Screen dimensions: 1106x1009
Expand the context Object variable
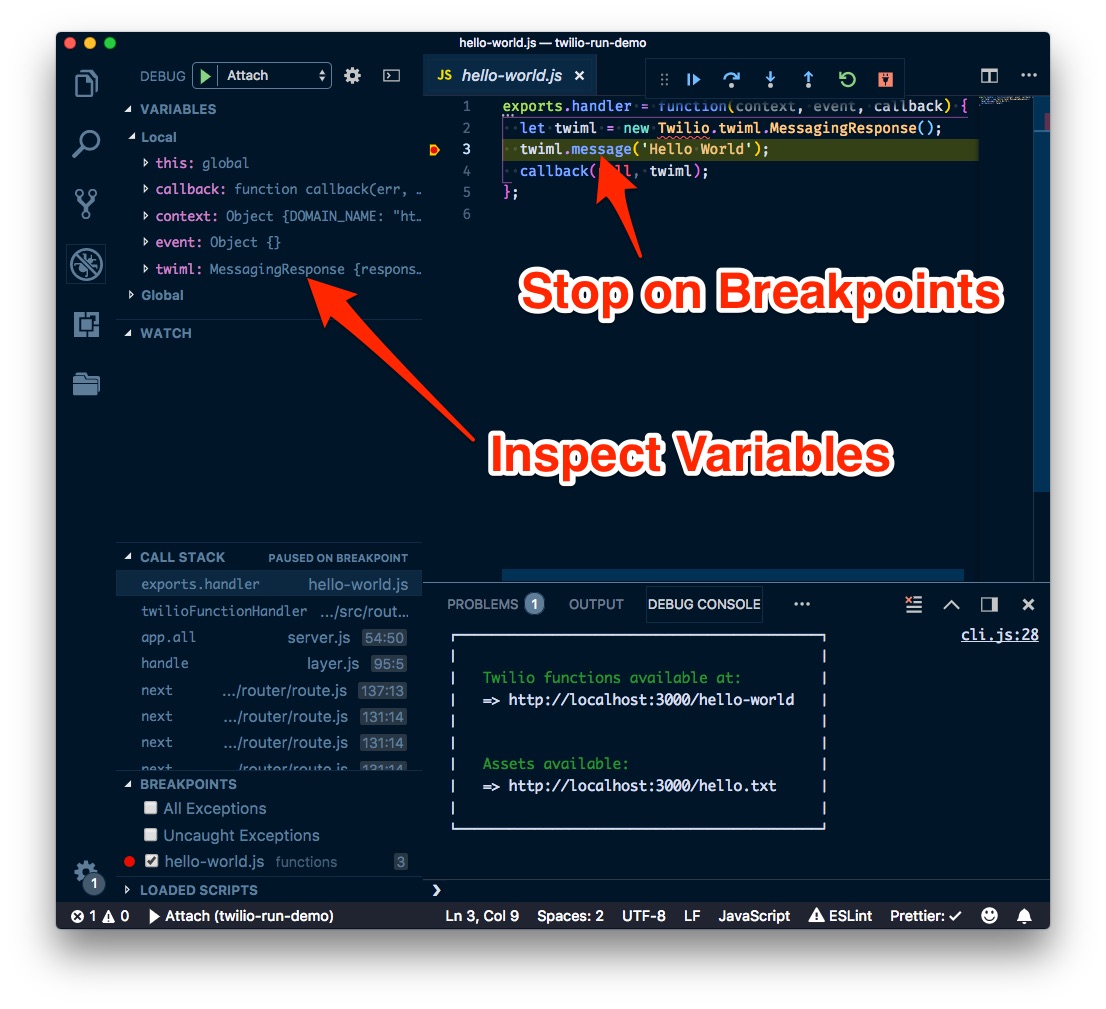coord(145,216)
